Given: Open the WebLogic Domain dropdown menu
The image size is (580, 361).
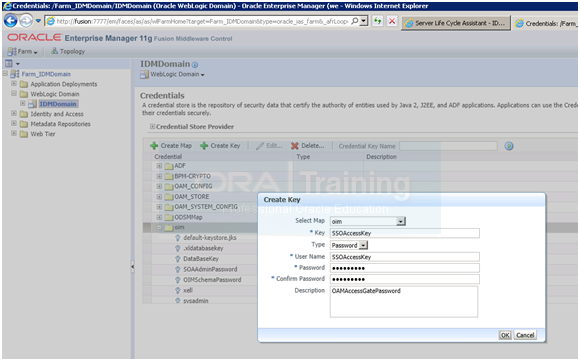Looking at the screenshot, I should [x=177, y=74].
